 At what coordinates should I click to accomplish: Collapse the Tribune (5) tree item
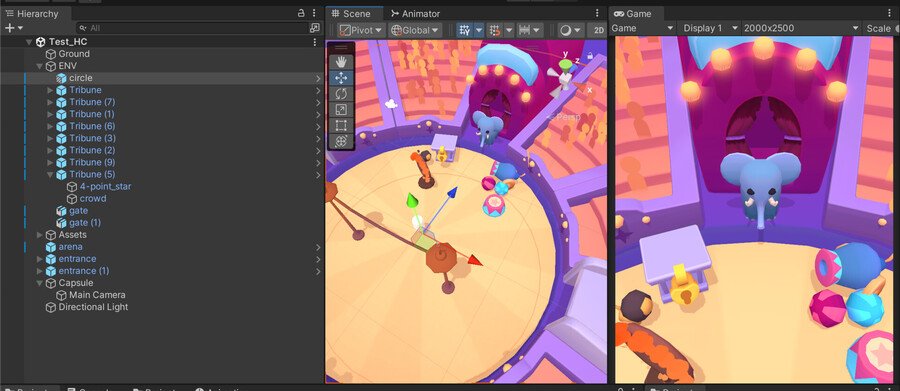pos(51,175)
